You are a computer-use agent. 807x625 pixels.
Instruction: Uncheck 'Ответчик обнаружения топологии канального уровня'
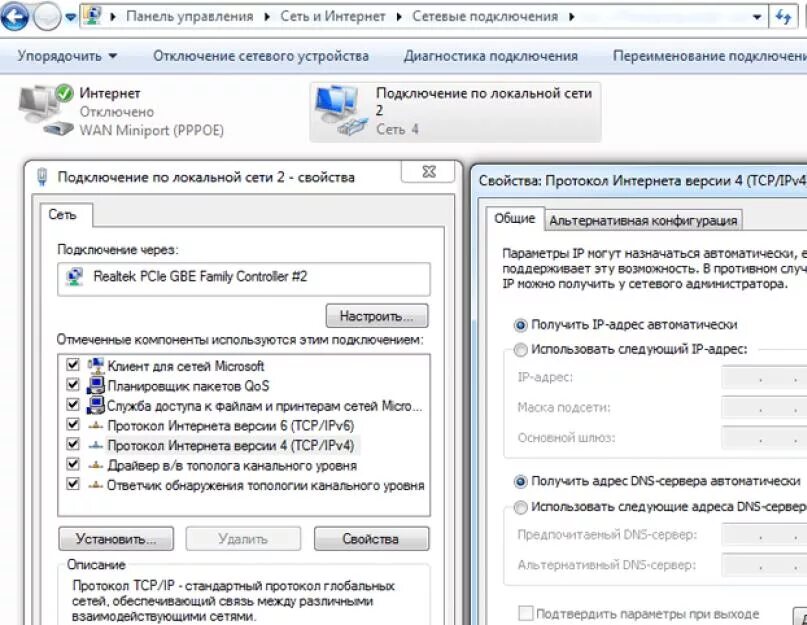(73, 484)
